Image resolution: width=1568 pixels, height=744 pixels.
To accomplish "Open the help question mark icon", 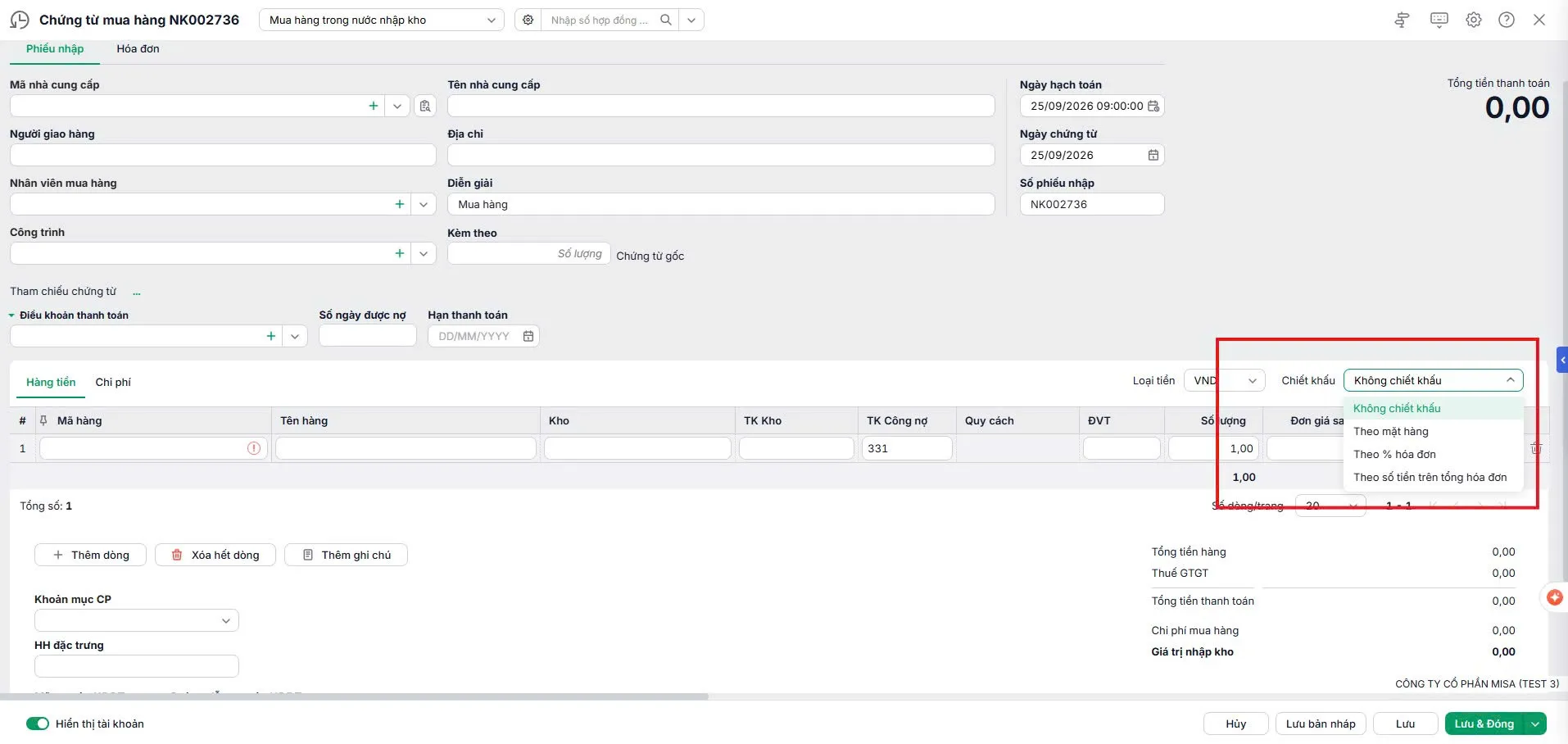I will coord(1507,20).
